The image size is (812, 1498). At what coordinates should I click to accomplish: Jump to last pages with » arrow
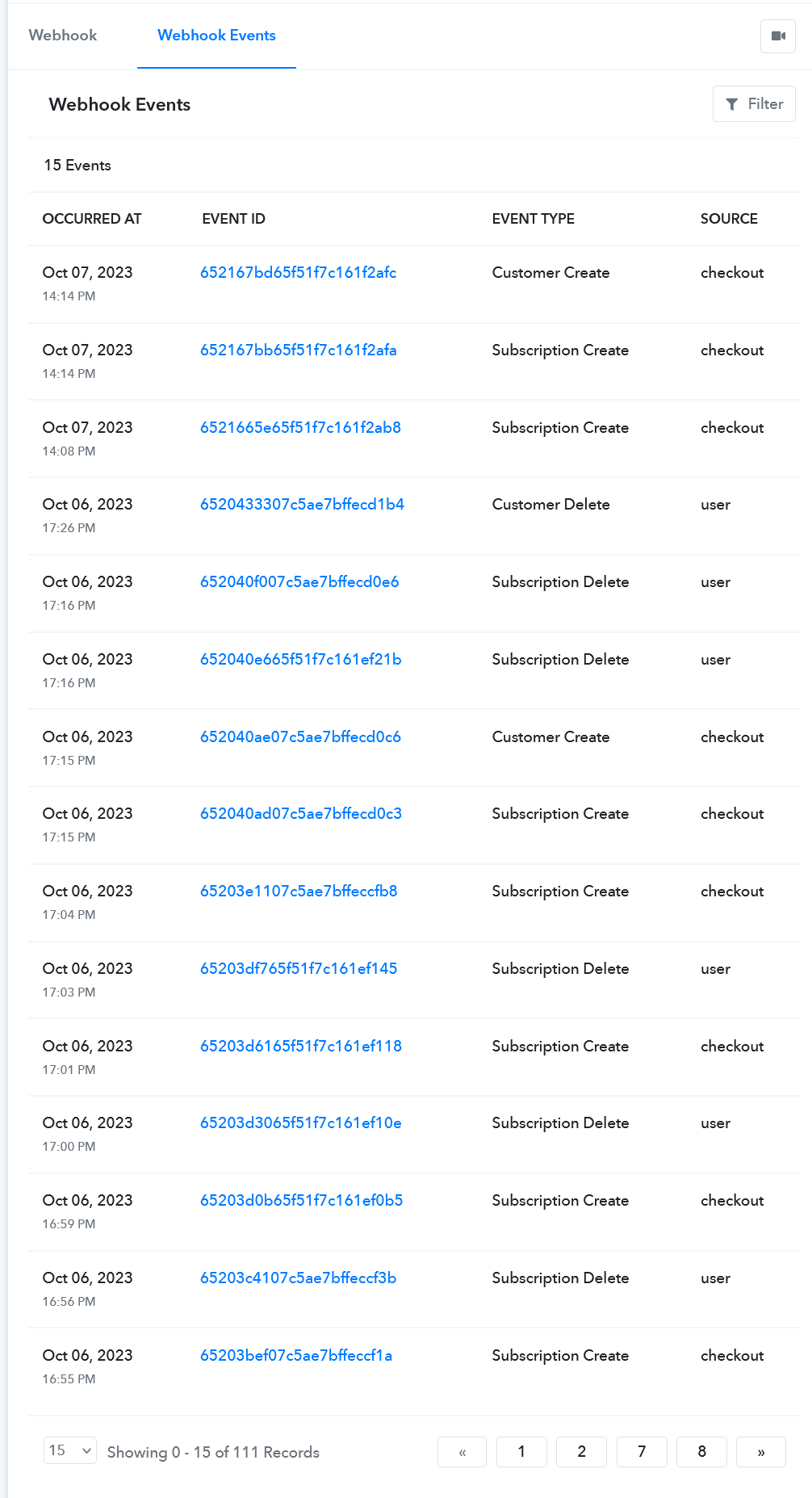(x=761, y=1452)
